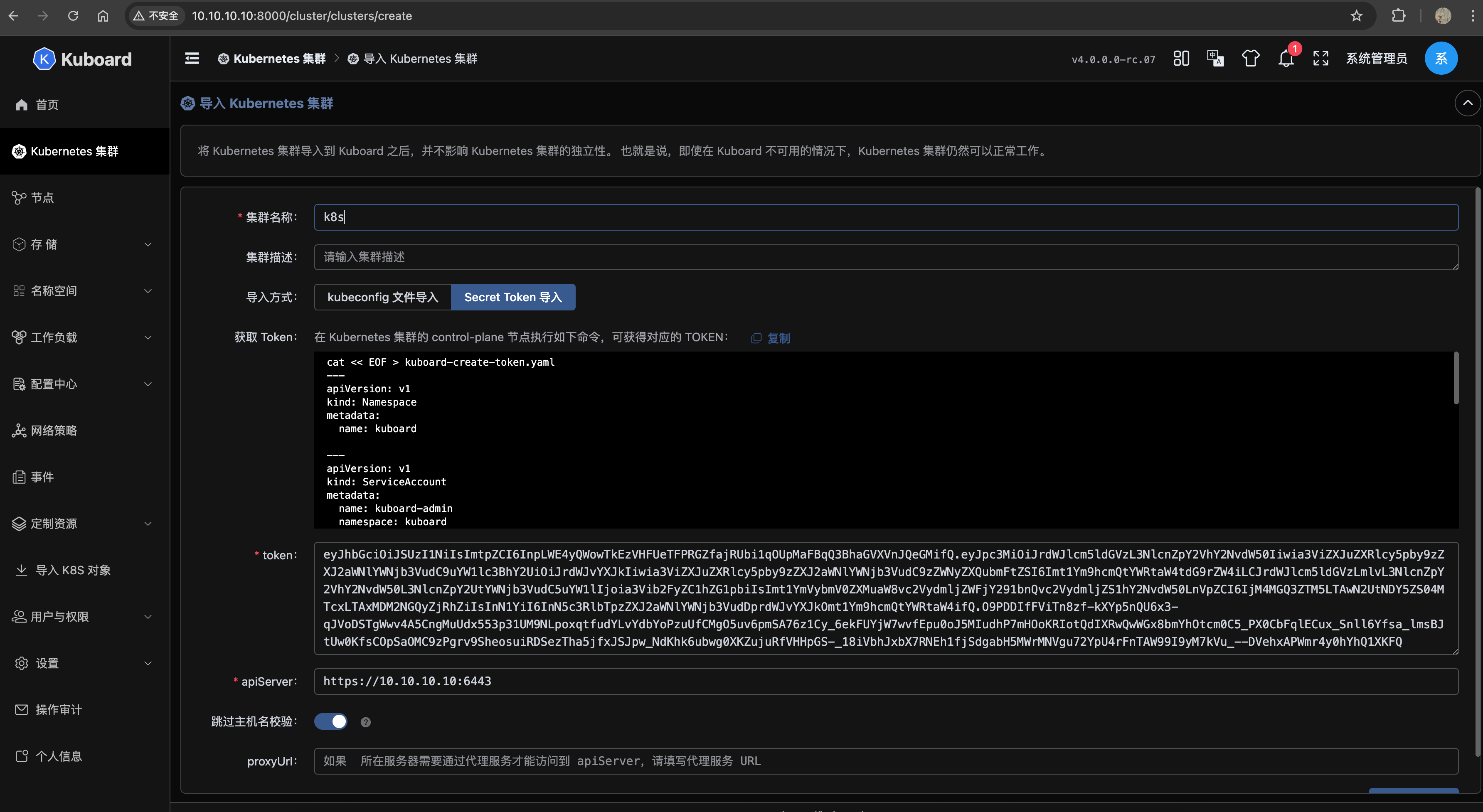Open 事件 in sidebar
The width and height of the screenshot is (1483, 812).
pyautogui.click(x=85, y=477)
